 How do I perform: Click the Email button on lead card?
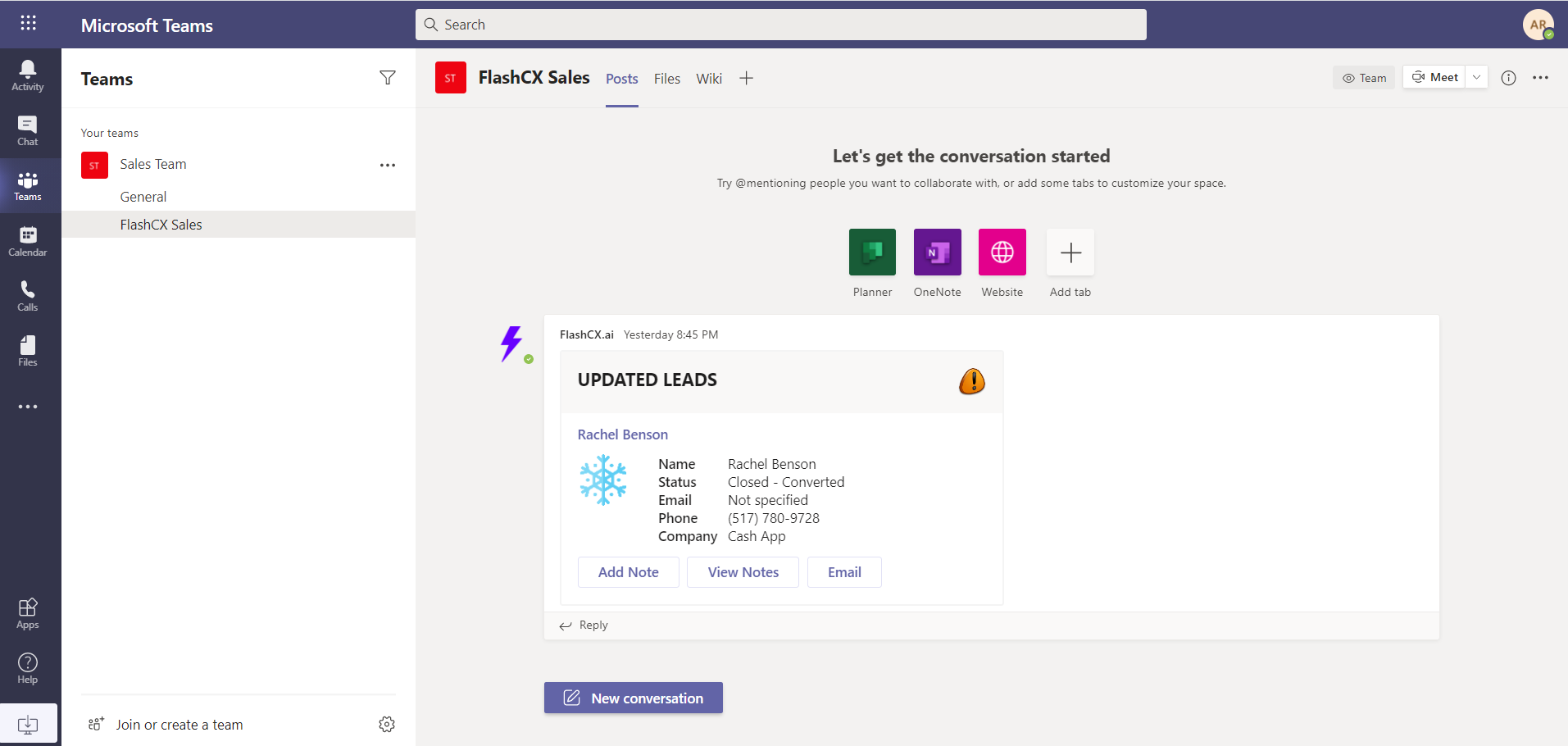click(844, 572)
